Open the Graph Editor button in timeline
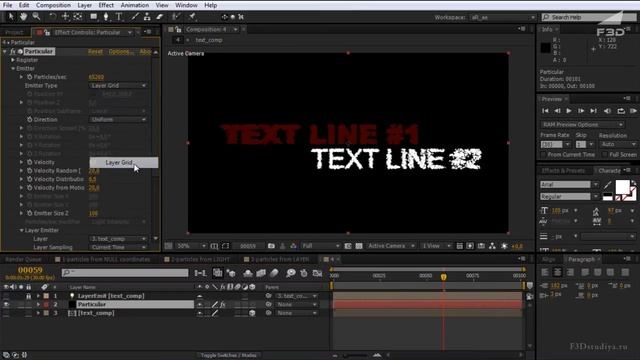The height and width of the screenshot is (360, 640). (x=317, y=273)
